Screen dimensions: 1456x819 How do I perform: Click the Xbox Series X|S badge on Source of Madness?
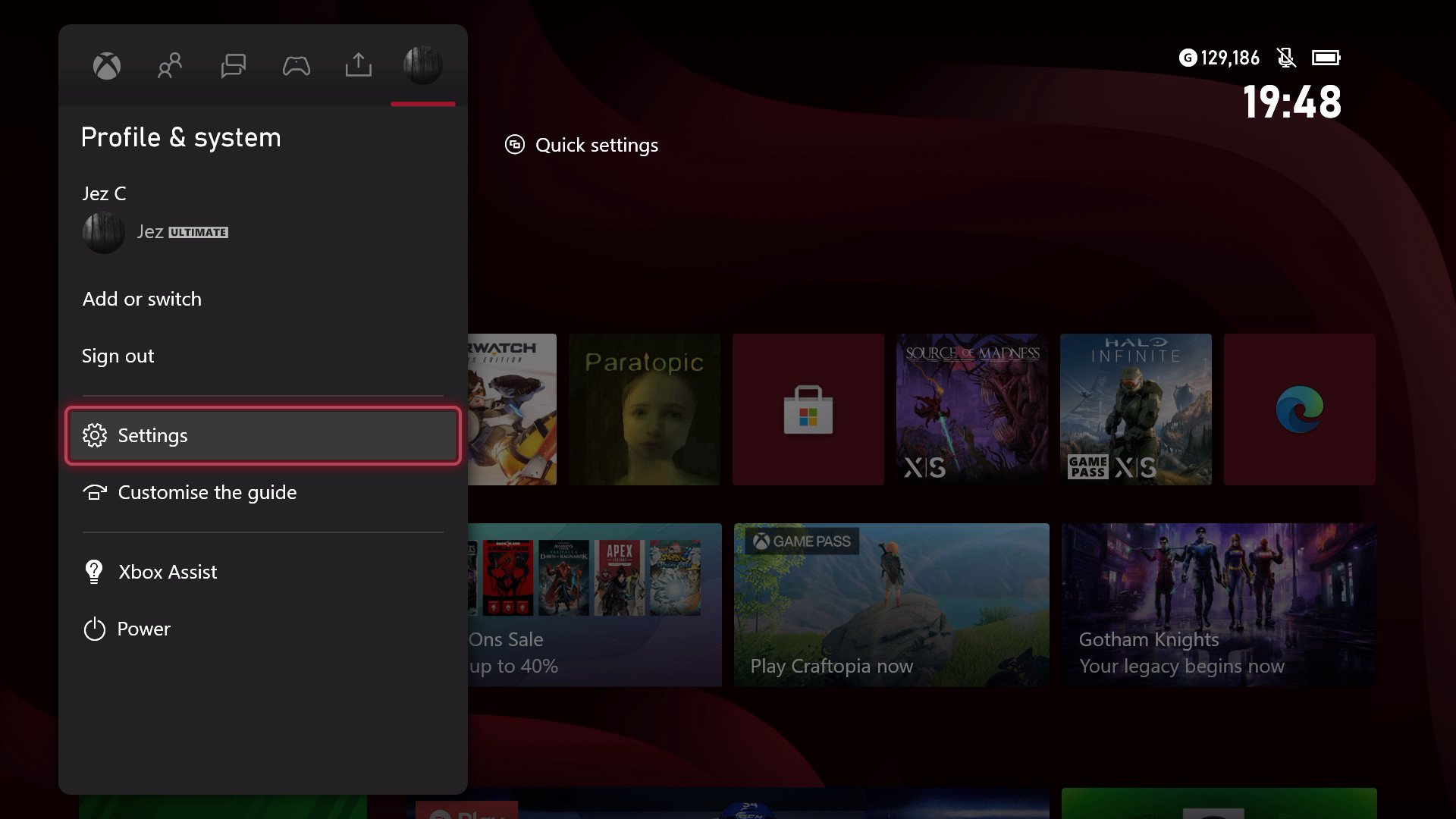(x=924, y=465)
